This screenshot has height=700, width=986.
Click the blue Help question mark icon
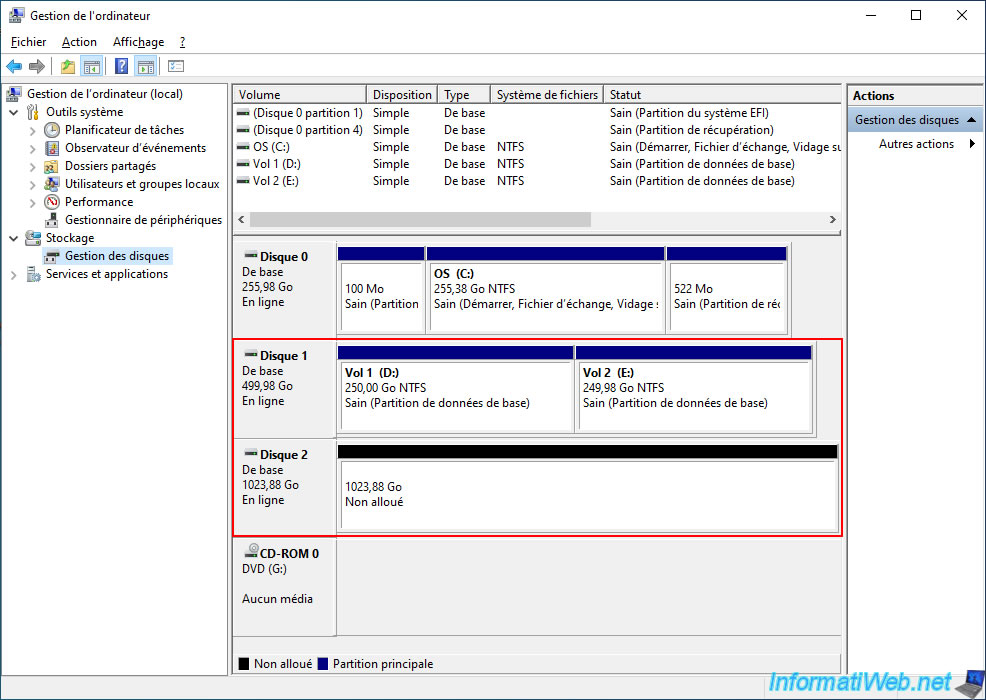[121, 67]
